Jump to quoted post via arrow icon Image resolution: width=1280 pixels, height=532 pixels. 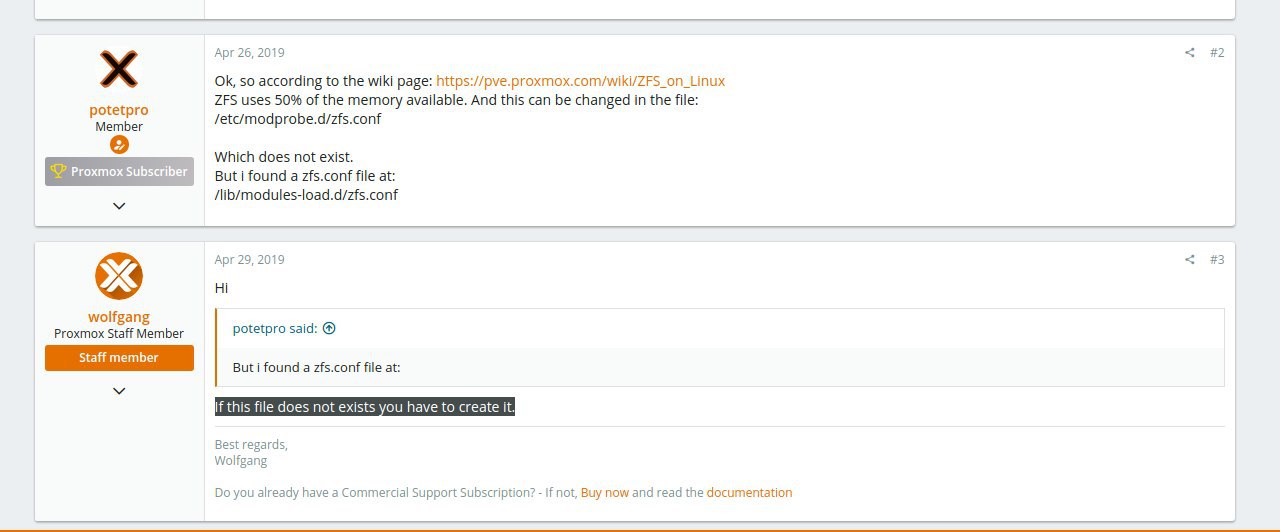(x=329, y=328)
